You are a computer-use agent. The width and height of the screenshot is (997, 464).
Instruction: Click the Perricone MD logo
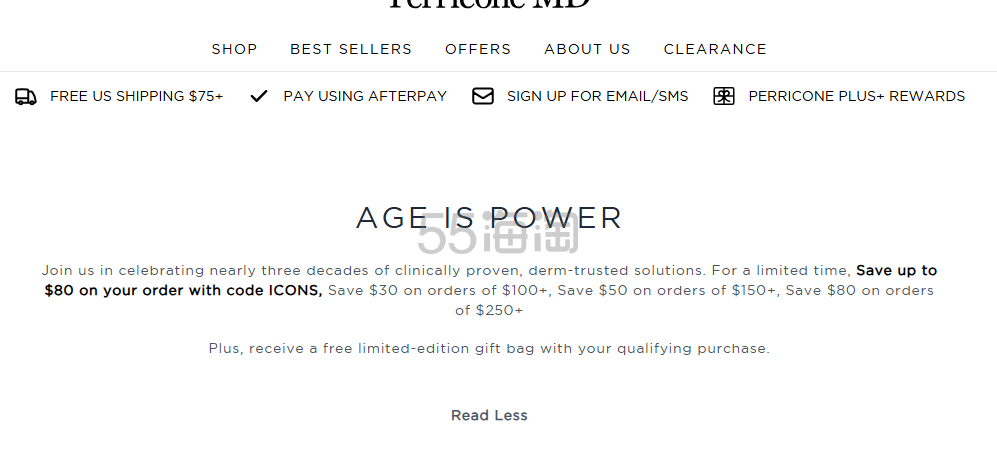489,4
